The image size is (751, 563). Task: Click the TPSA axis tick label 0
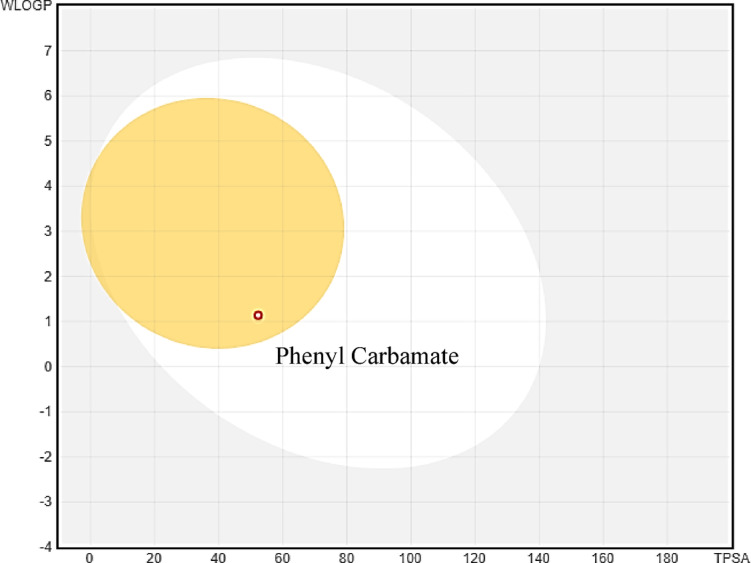click(90, 557)
